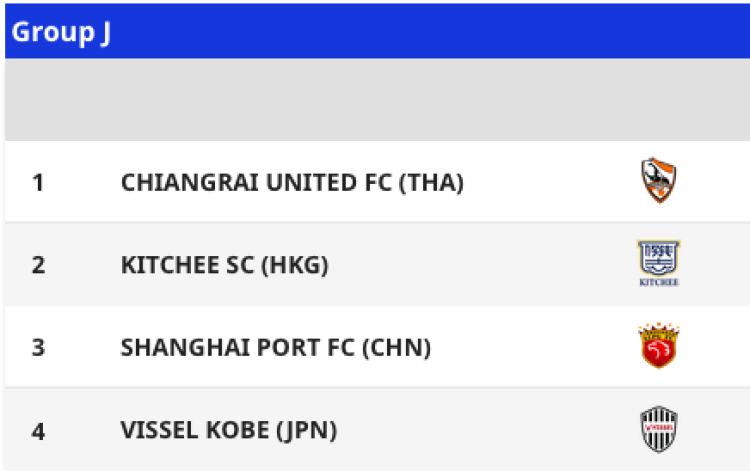Viewport: 750px width, 471px height.
Task: Click the Vissel Kobe striped crest
Action: (x=659, y=430)
